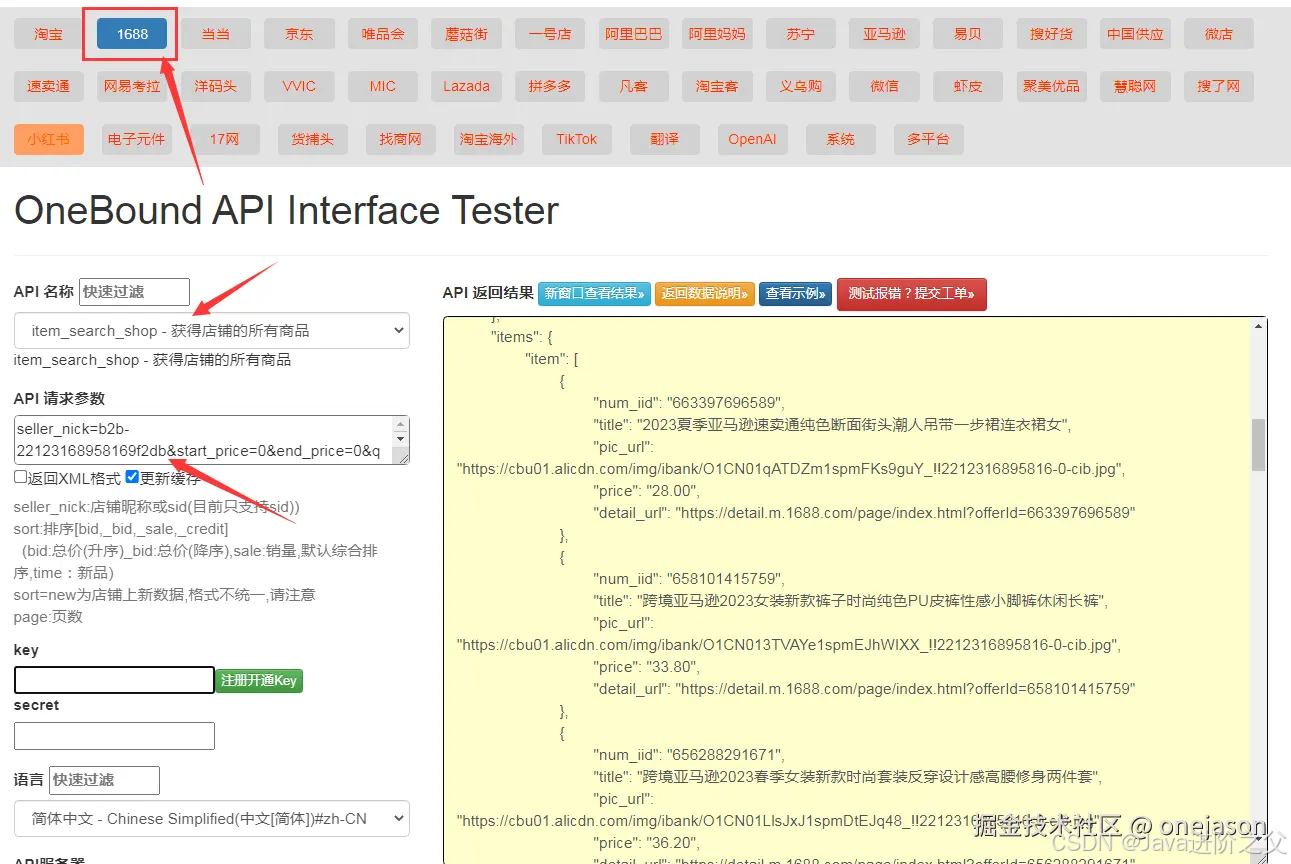Select the 凡客 tab
The height and width of the screenshot is (864, 1291).
click(x=633, y=86)
